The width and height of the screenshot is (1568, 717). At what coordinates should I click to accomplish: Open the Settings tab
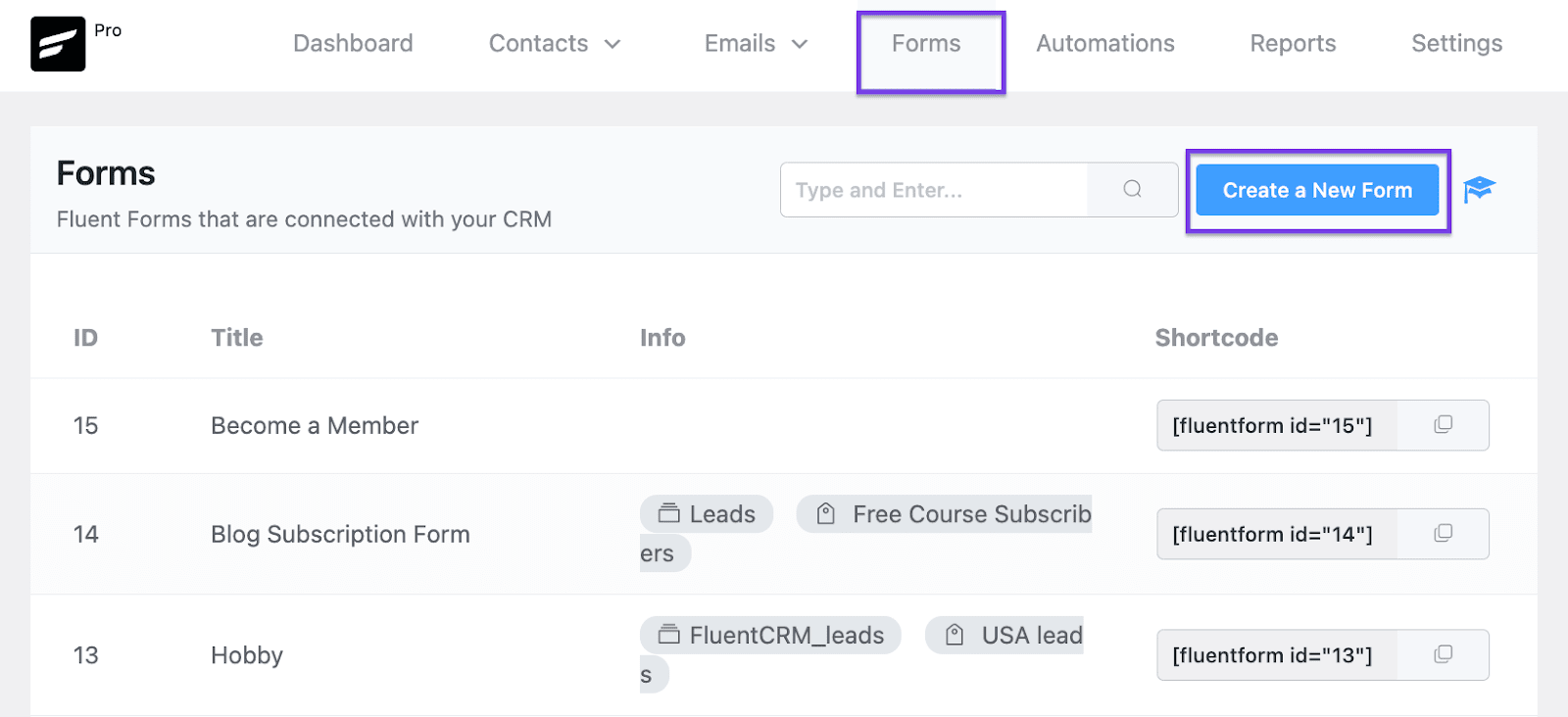(1456, 44)
